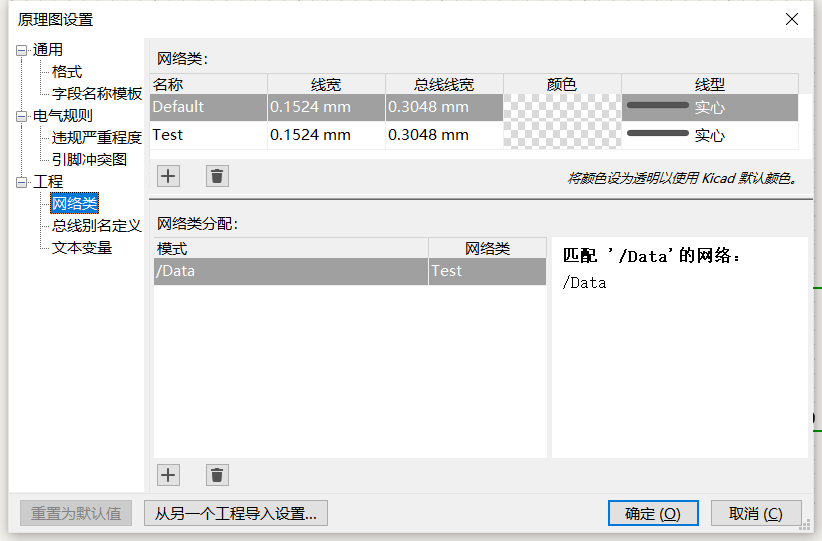Add a new net class row
The image size is (822, 541).
168,176
